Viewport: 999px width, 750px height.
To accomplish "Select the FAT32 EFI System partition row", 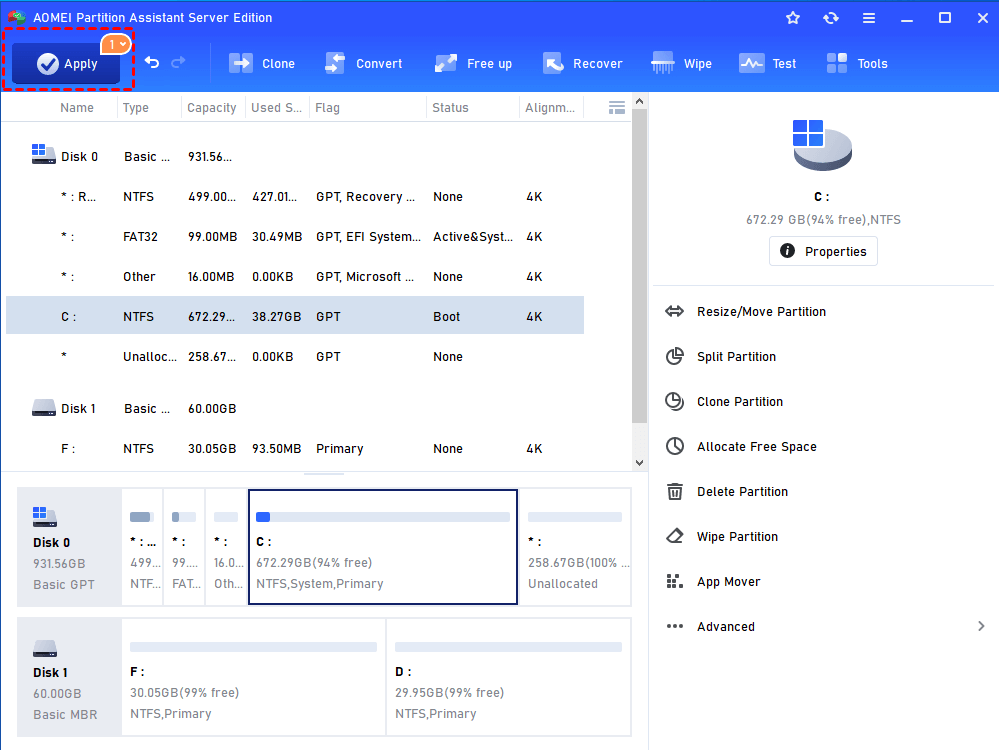I will click(295, 237).
